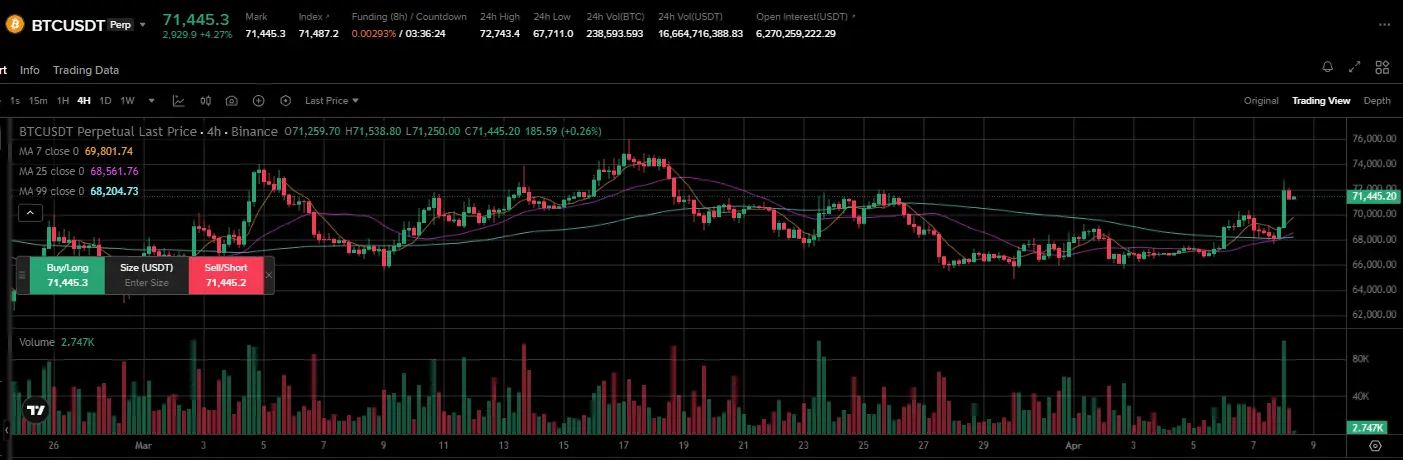Click the header last price 71,445.3
The image size is (1403, 460).
(196, 19)
